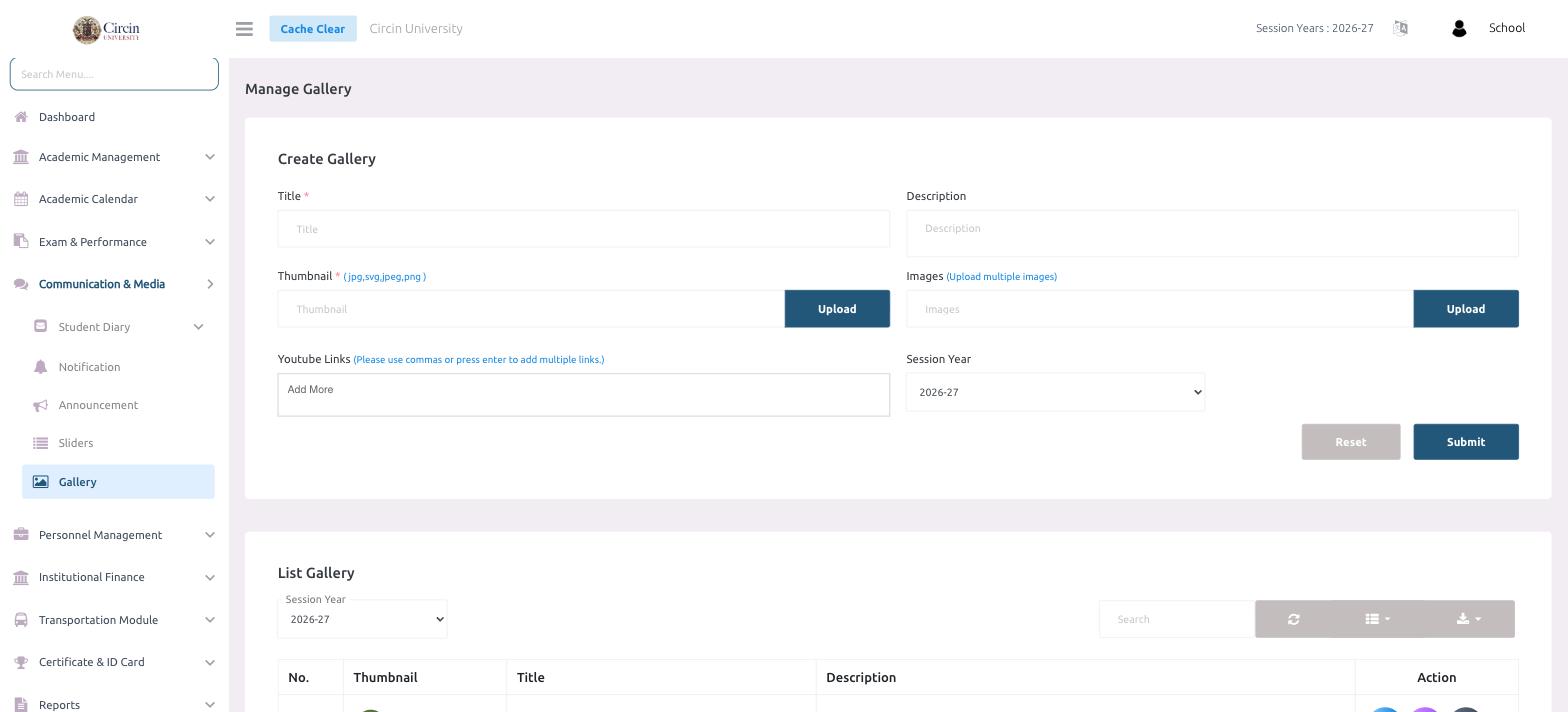The image size is (1568, 712).
Task: Expand Certificate & ID Card chevron
Action: [210, 662]
